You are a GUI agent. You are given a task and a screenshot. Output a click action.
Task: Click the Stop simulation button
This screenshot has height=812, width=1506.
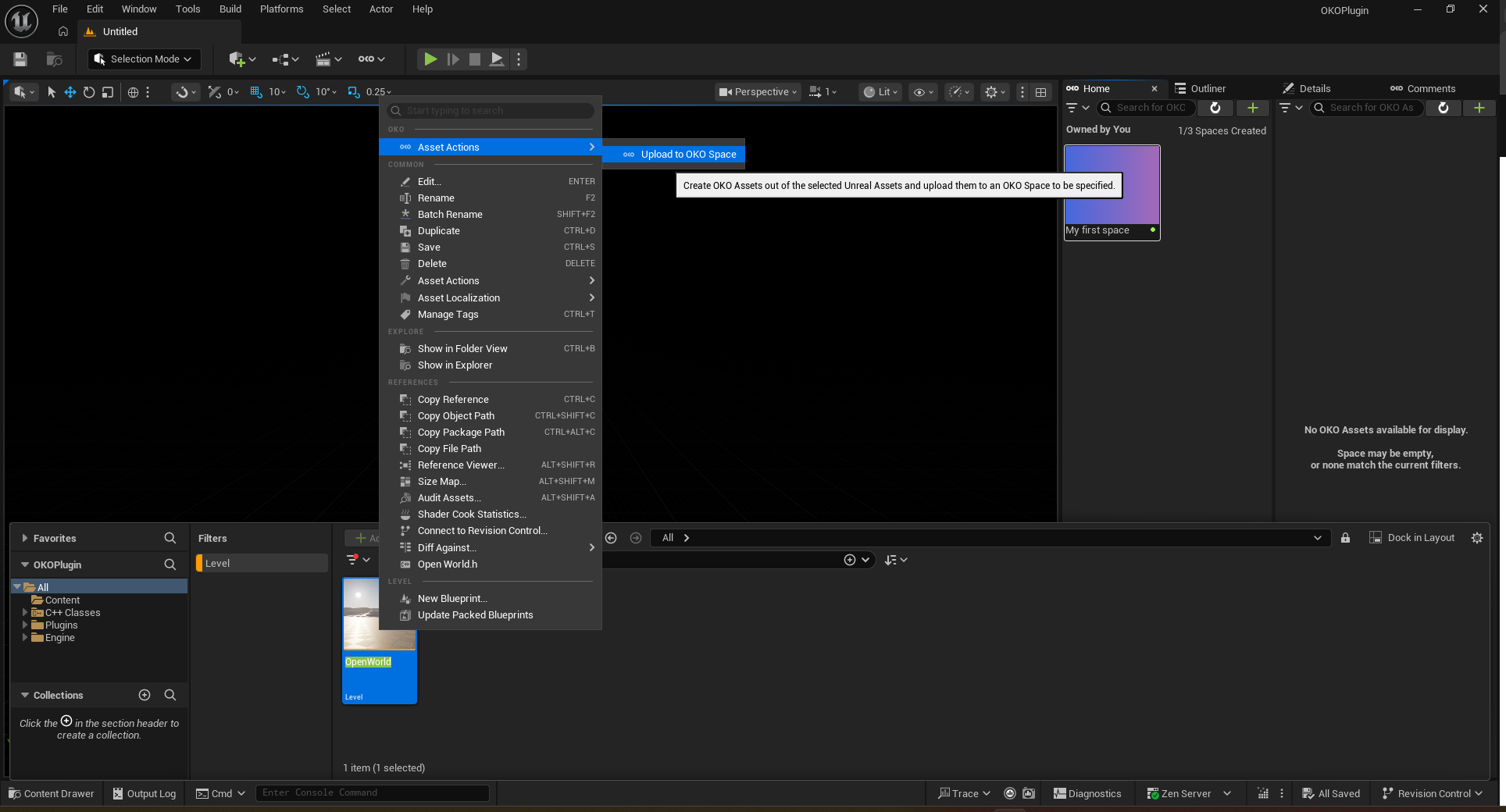(x=474, y=59)
